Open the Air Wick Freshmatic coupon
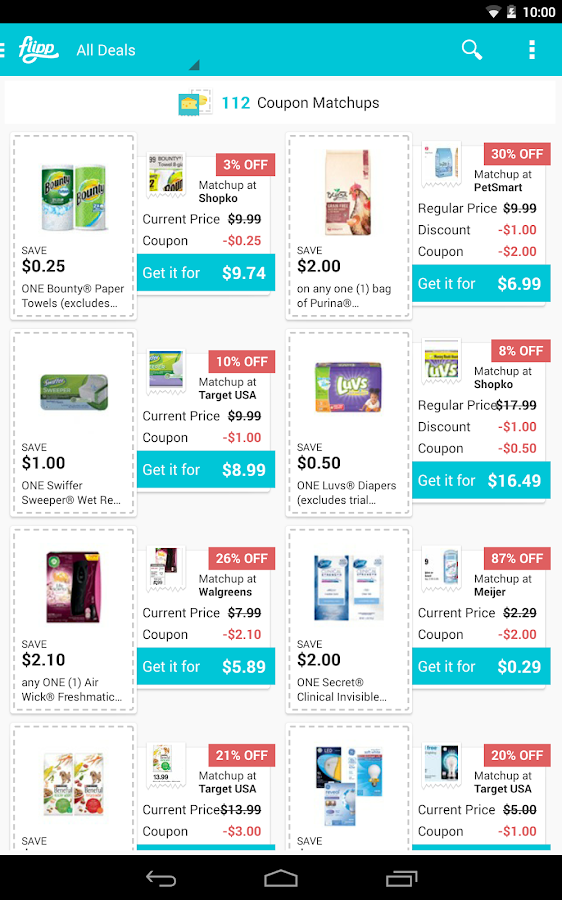Screen dimensions: 562x900 (73, 620)
